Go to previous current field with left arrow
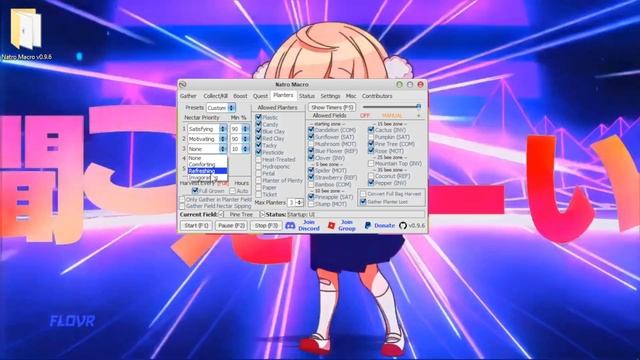 click(x=222, y=214)
